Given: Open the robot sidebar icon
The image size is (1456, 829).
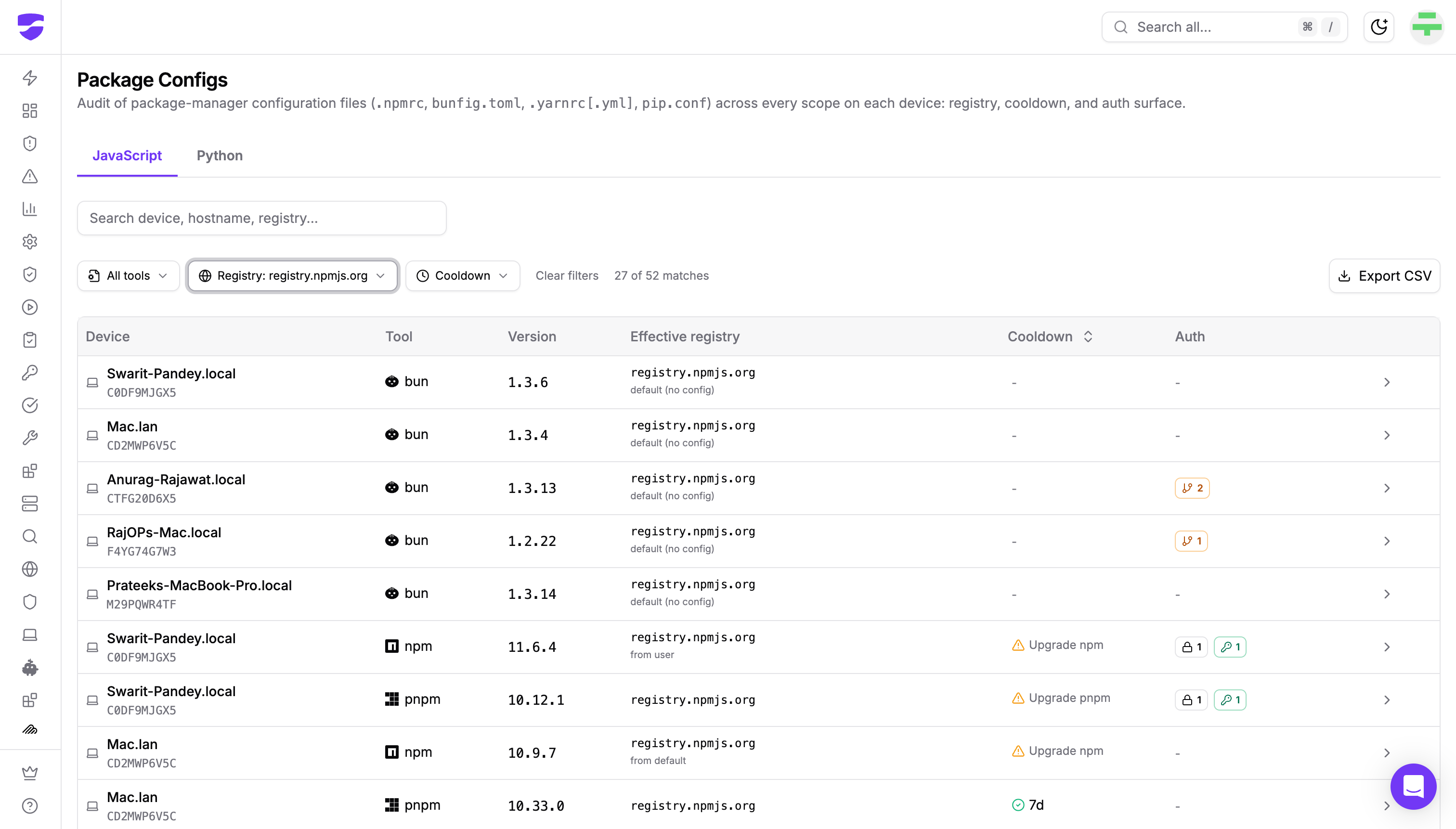Looking at the screenshot, I should click(x=30, y=667).
